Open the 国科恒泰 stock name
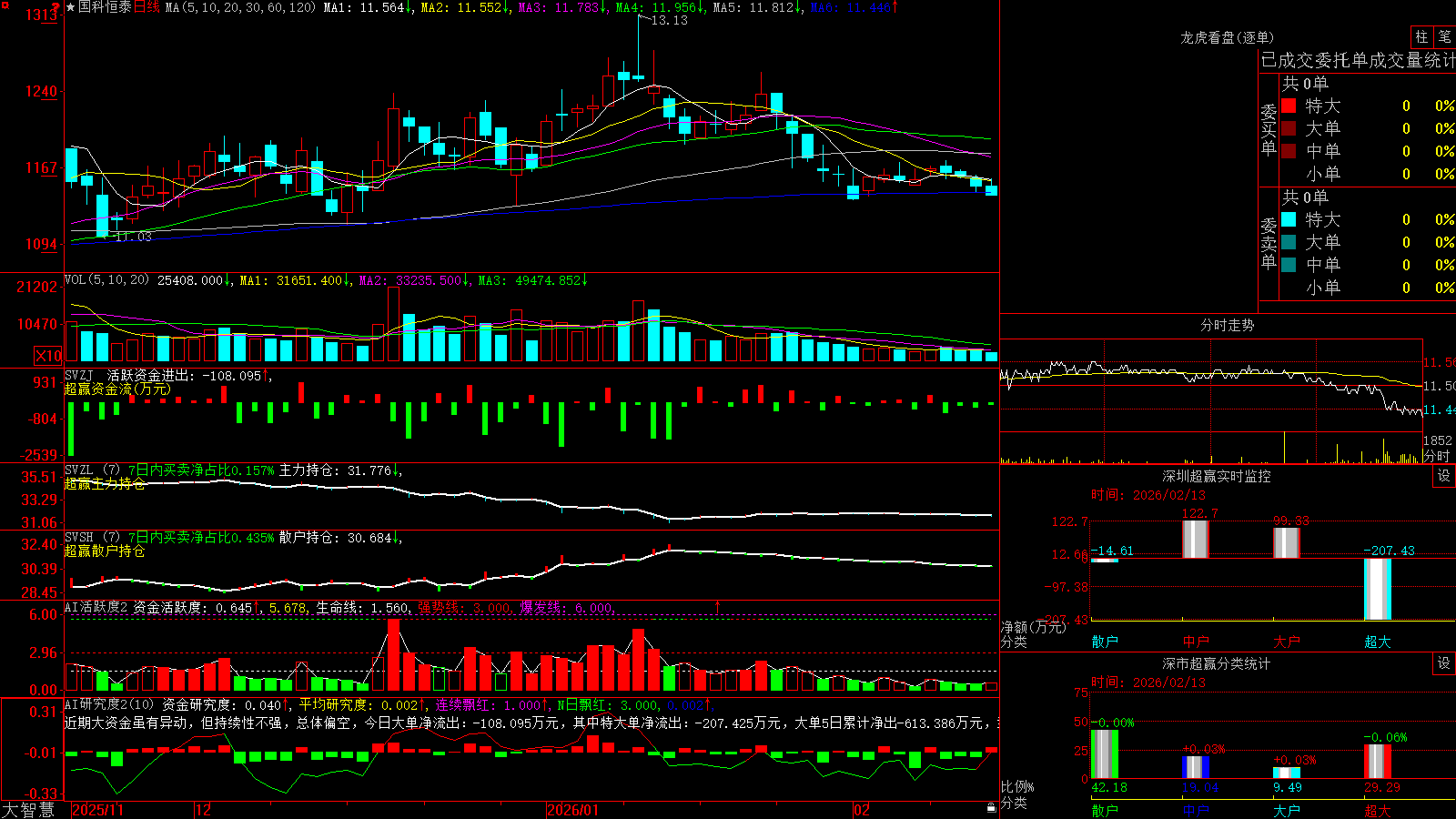1456x819 pixels. [x=105, y=7]
